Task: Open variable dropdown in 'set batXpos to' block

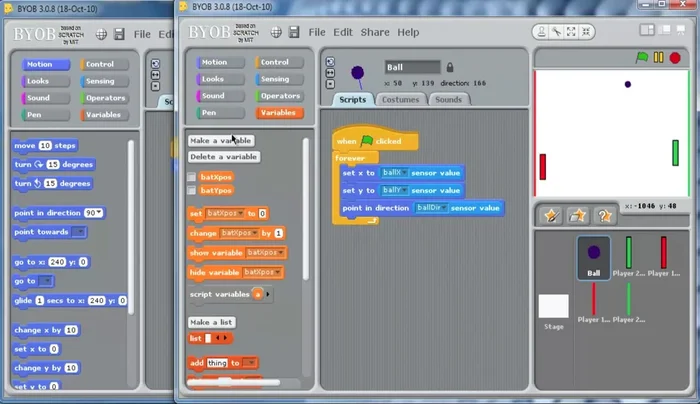Action: [240, 214]
